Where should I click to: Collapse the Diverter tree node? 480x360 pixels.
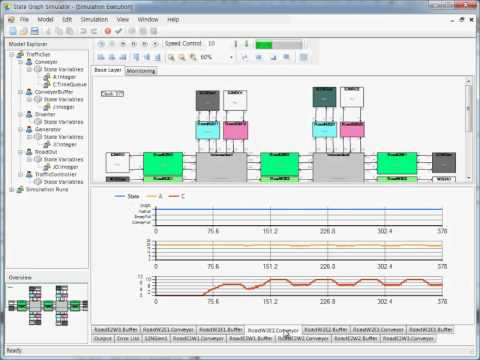(21, 114)
